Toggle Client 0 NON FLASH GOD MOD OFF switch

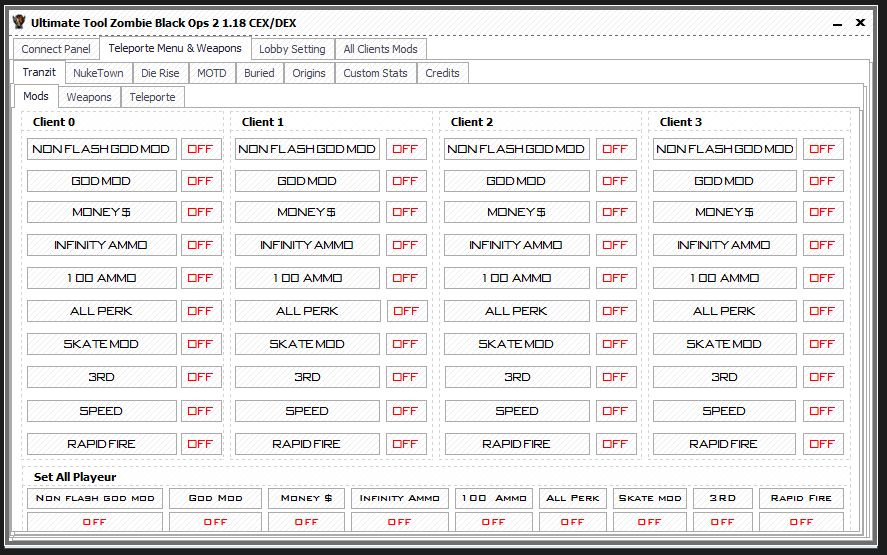(201, 149)
